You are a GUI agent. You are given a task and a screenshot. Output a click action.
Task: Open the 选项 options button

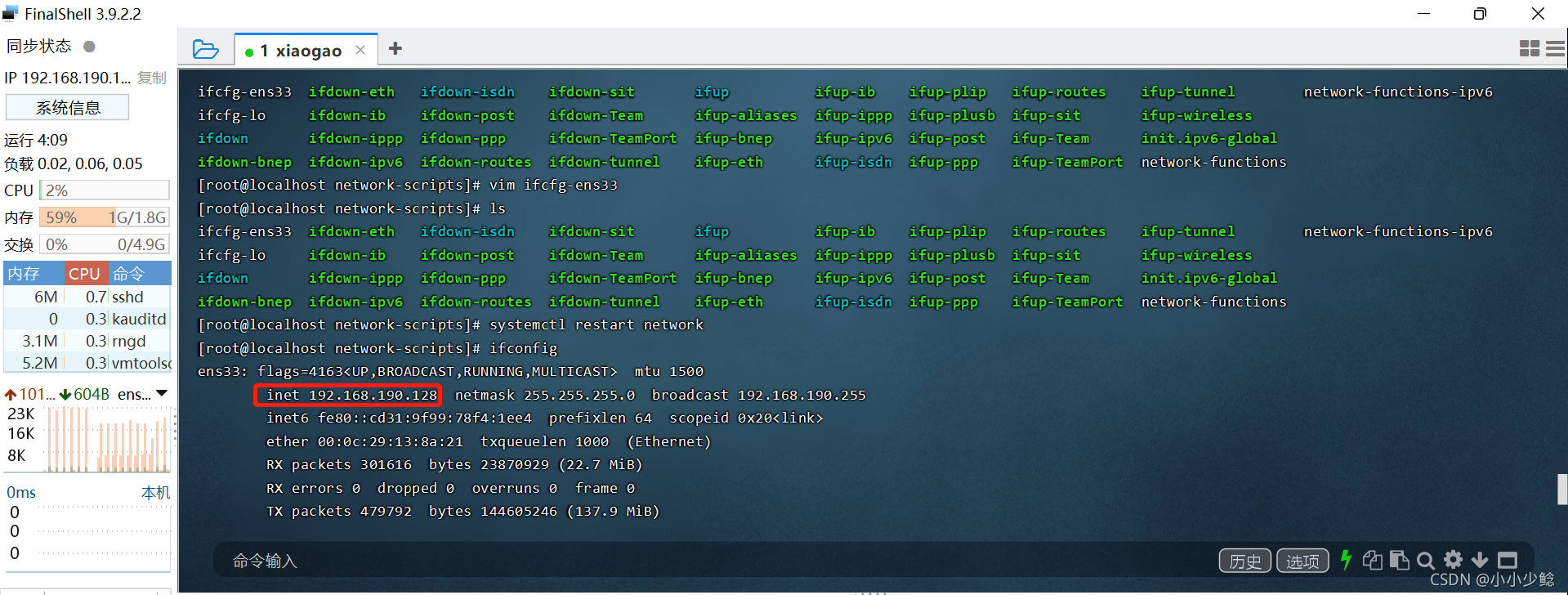[x=1302, y=561]
